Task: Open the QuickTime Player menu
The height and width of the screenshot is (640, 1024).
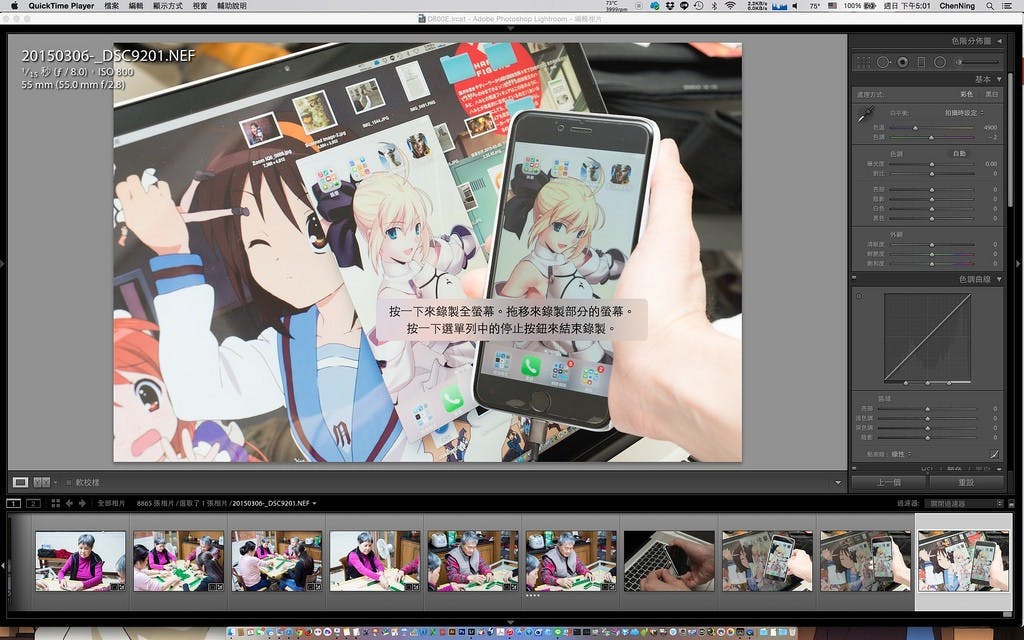Action: coord(61,6)
